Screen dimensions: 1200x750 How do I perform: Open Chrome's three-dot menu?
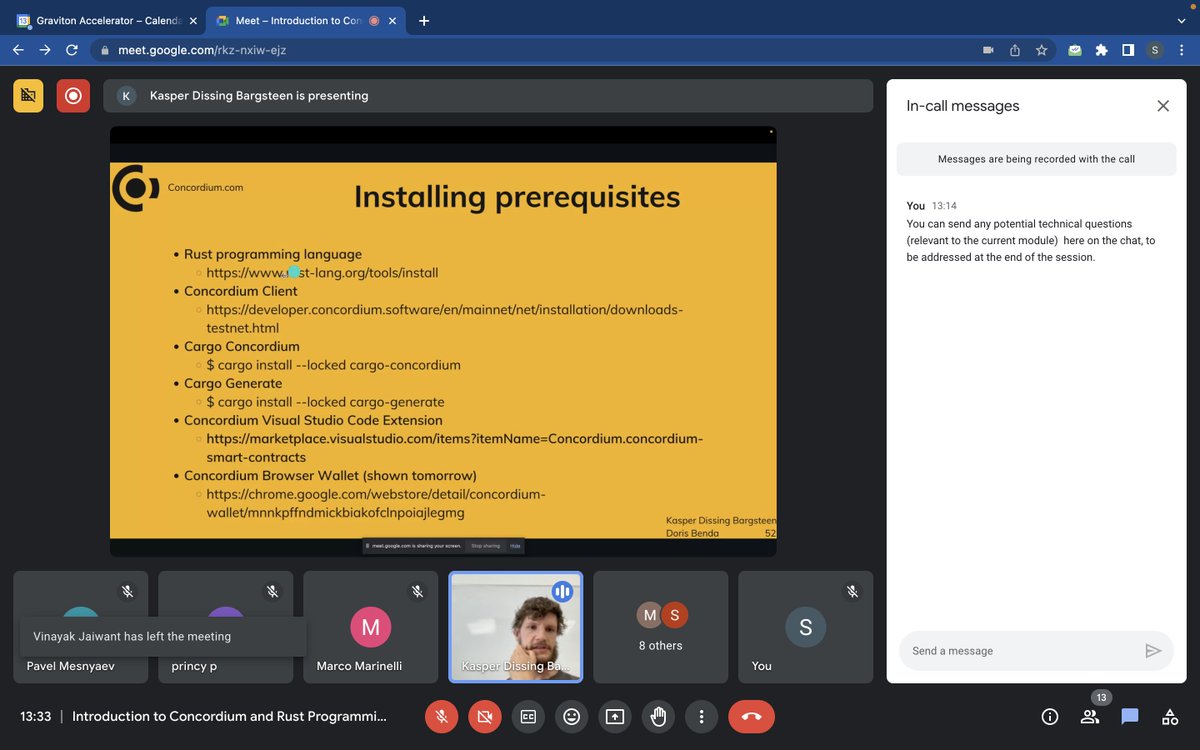(1183, 49)
